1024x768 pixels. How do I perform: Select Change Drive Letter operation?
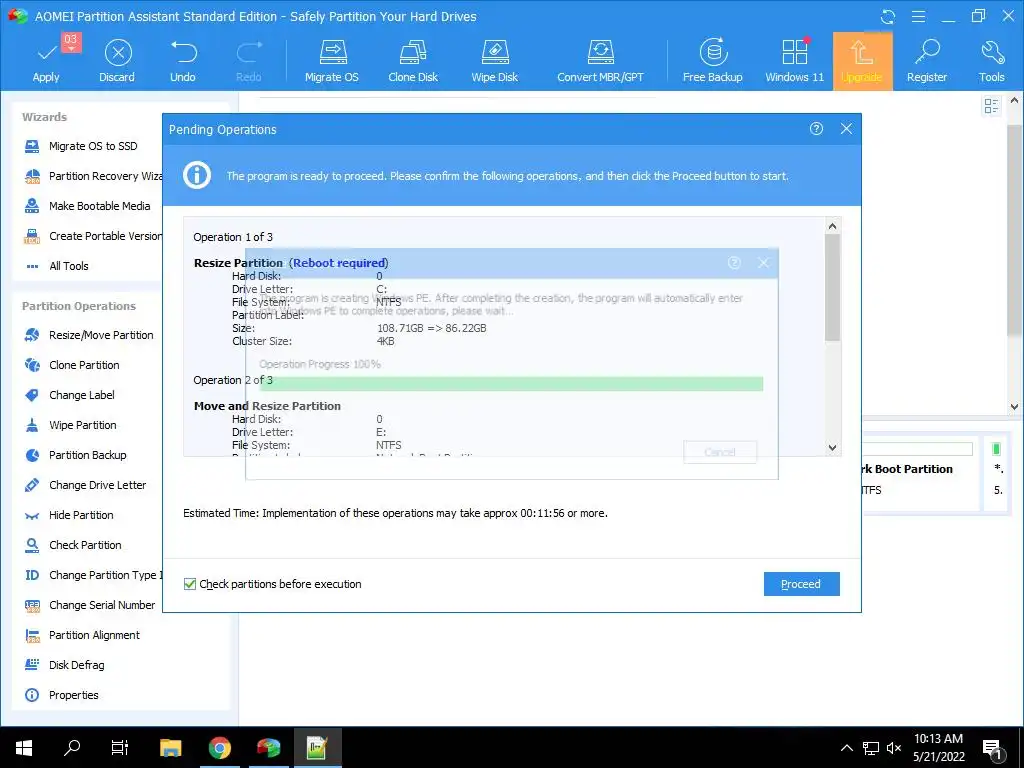click(x=85, y=485)
